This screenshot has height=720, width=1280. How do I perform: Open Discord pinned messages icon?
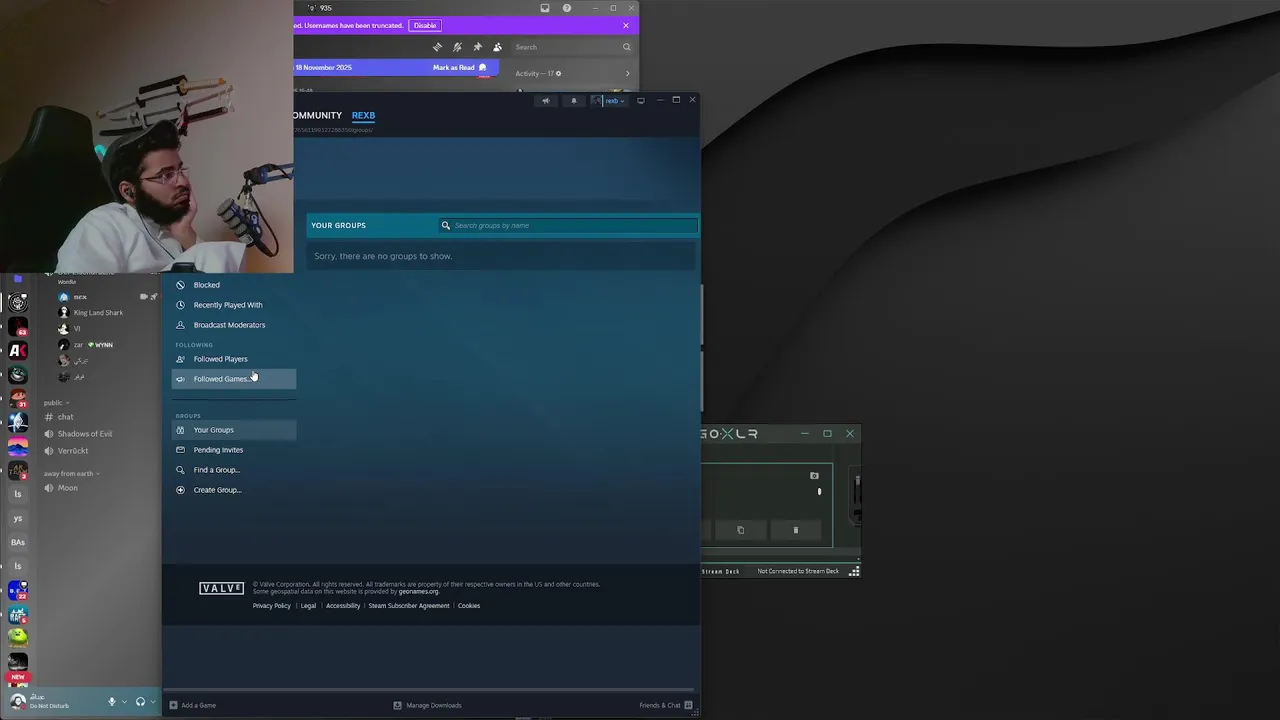[477, 47]
